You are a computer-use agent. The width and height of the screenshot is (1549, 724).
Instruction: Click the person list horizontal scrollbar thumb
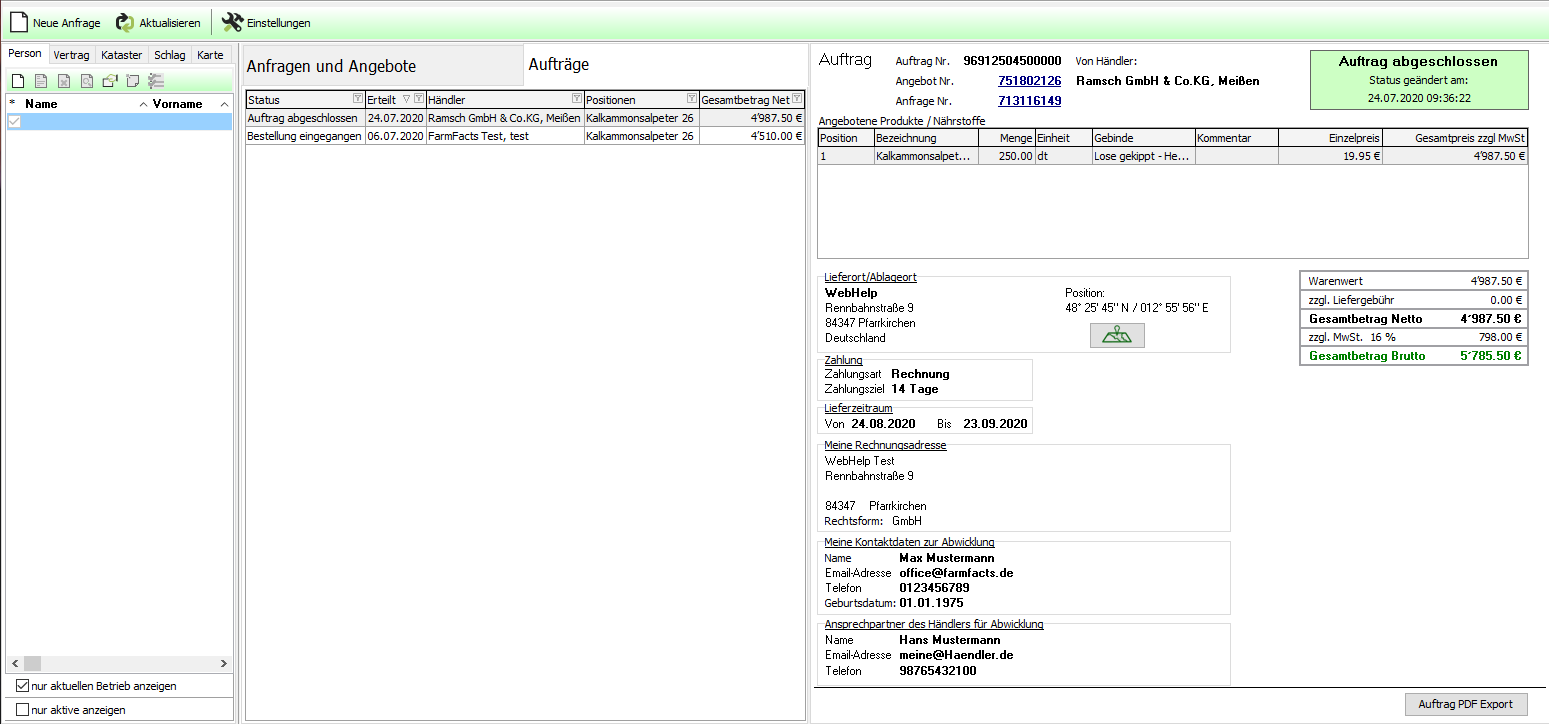point(32,663)
